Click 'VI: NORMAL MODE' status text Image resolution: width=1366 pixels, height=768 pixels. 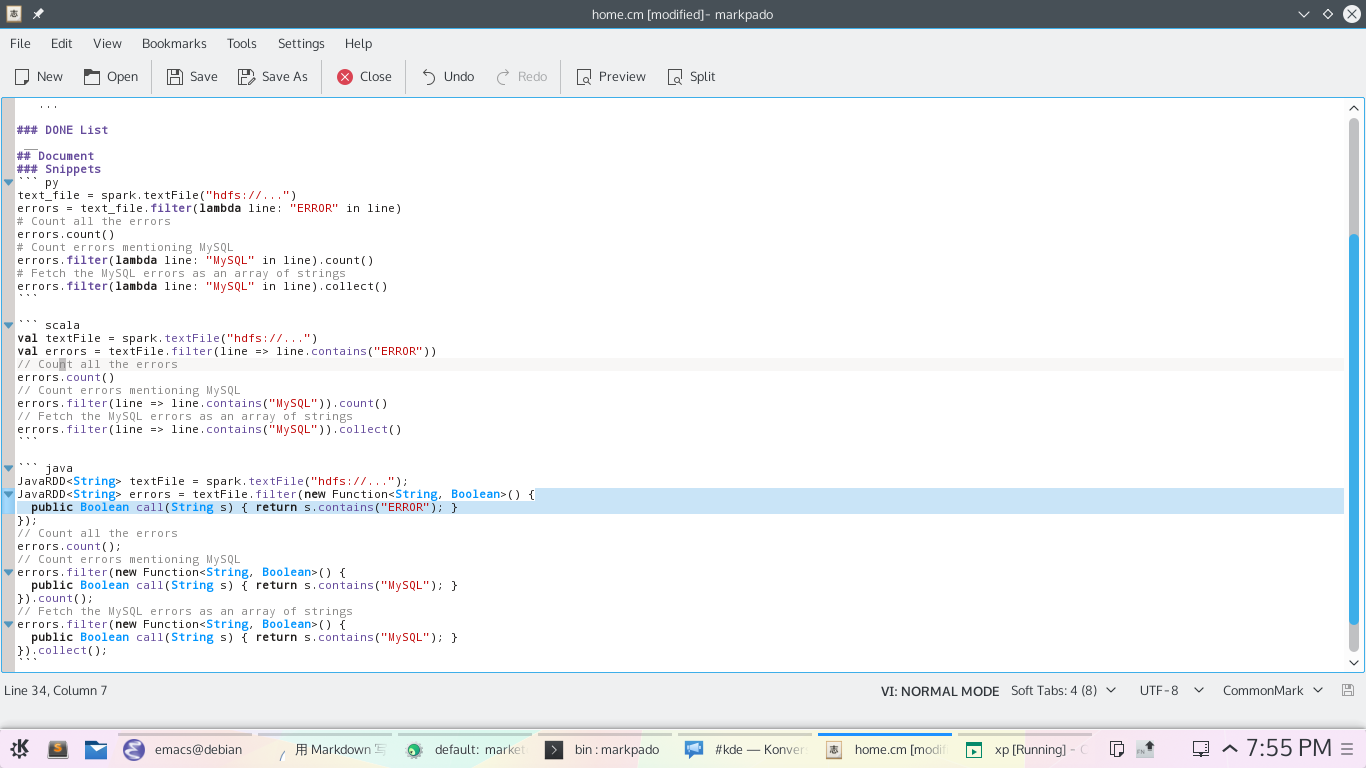(x=939, y=691)
